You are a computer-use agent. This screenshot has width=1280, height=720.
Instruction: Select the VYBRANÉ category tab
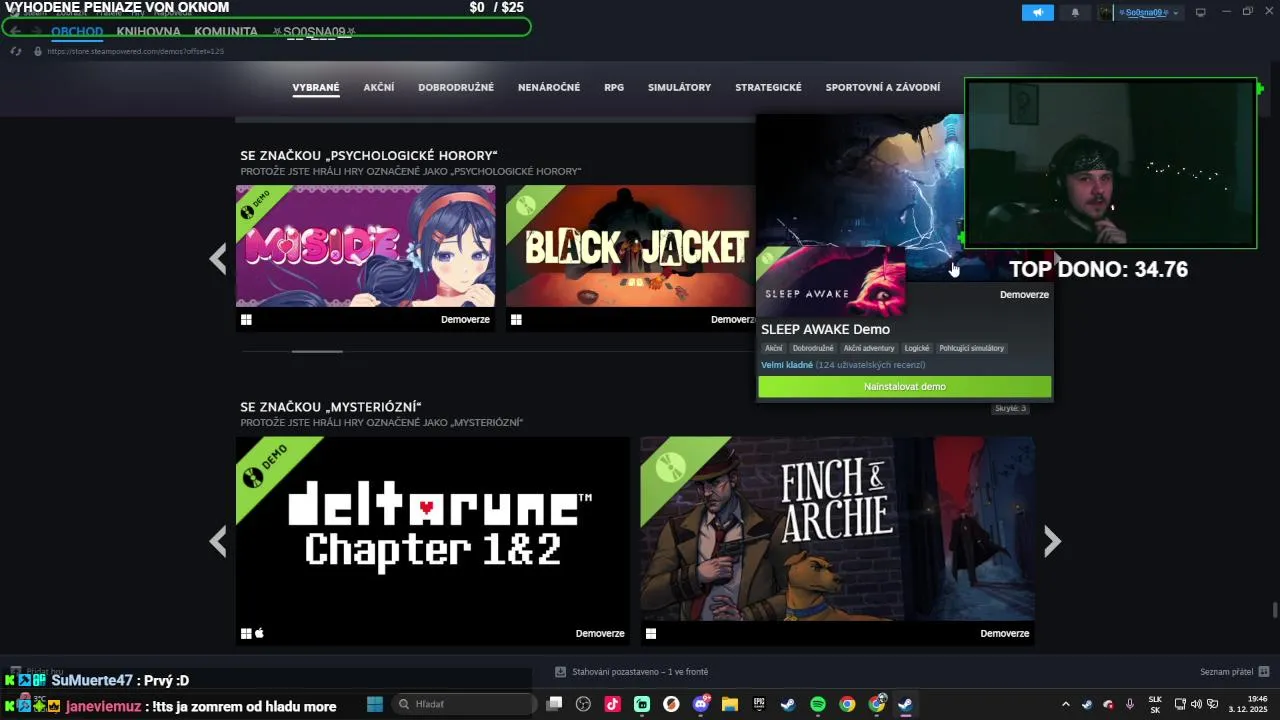pos(316,88)
